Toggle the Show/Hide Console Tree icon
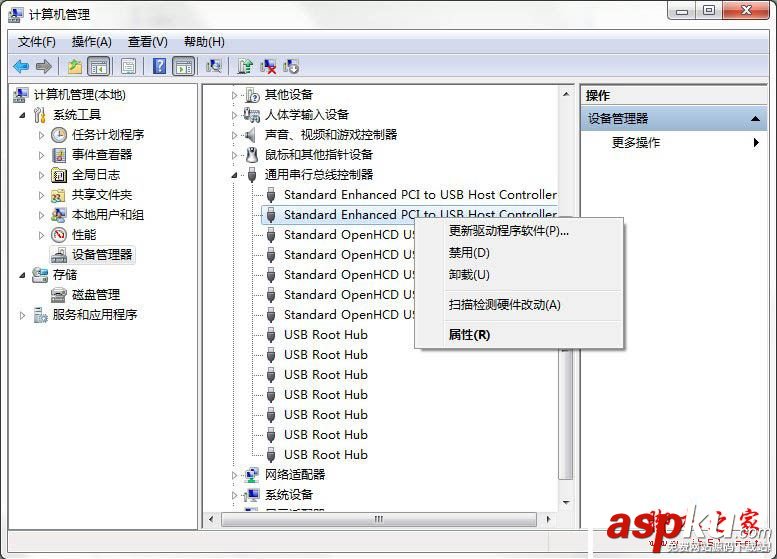The image size is (777, 559). coord(99,66)
